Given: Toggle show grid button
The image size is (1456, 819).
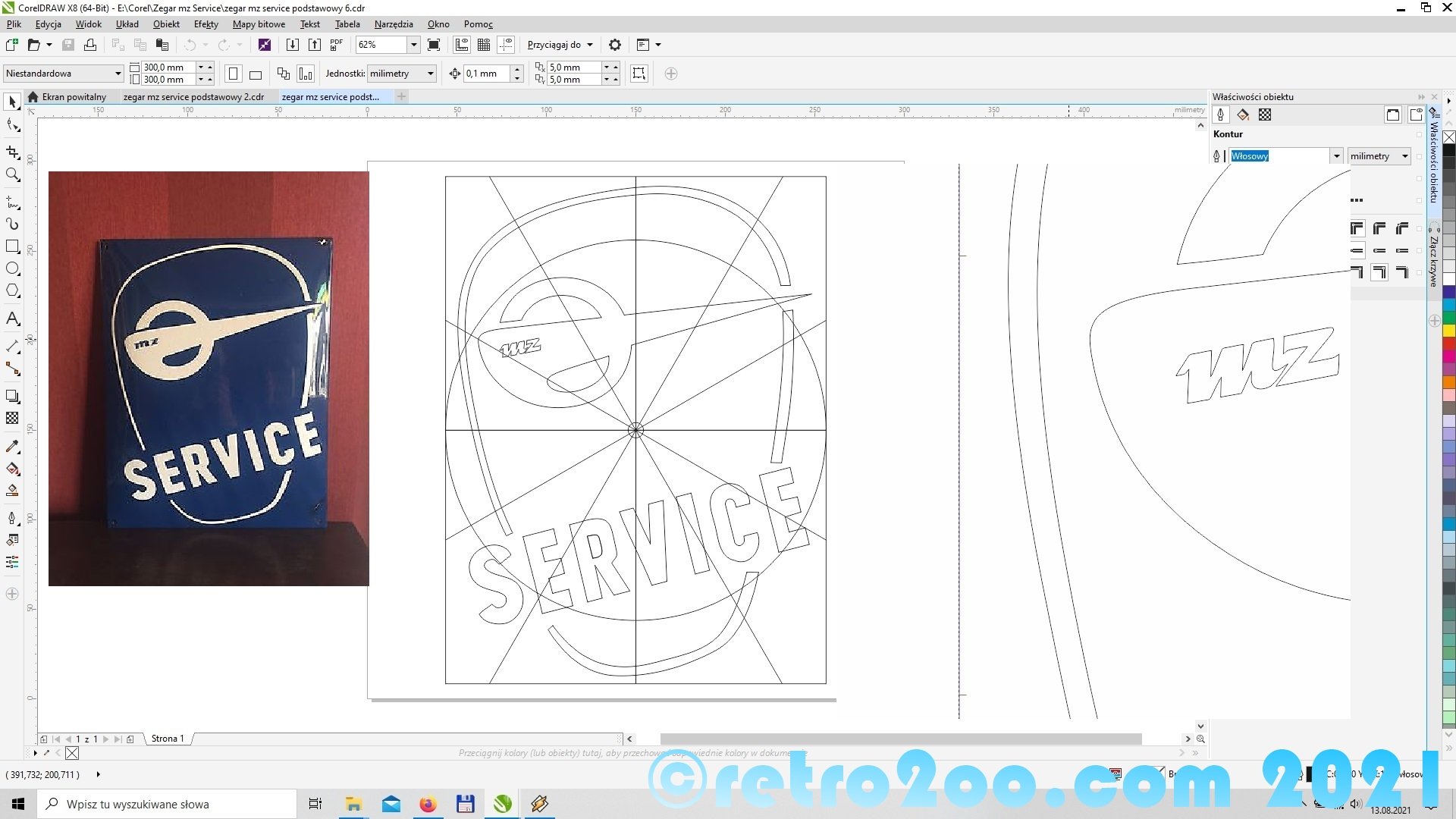Looking at the screenshot, I should 484,45.
